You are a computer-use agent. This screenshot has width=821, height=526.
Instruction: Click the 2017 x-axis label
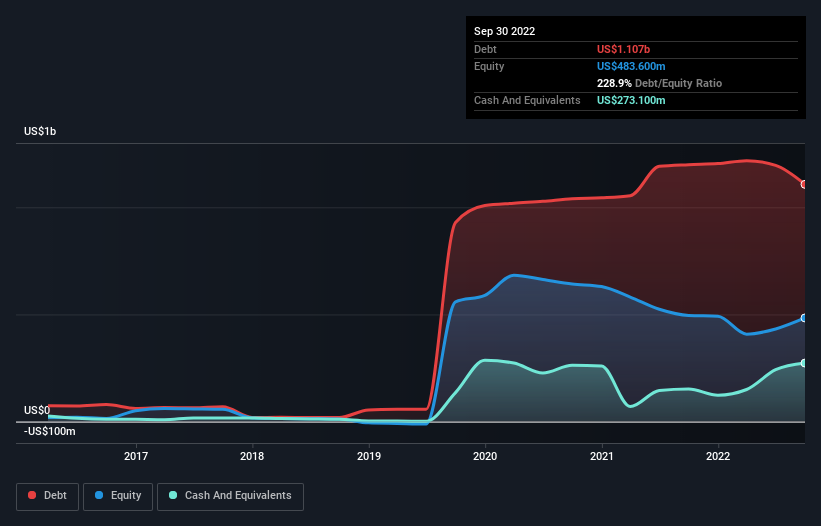(136, 456)
